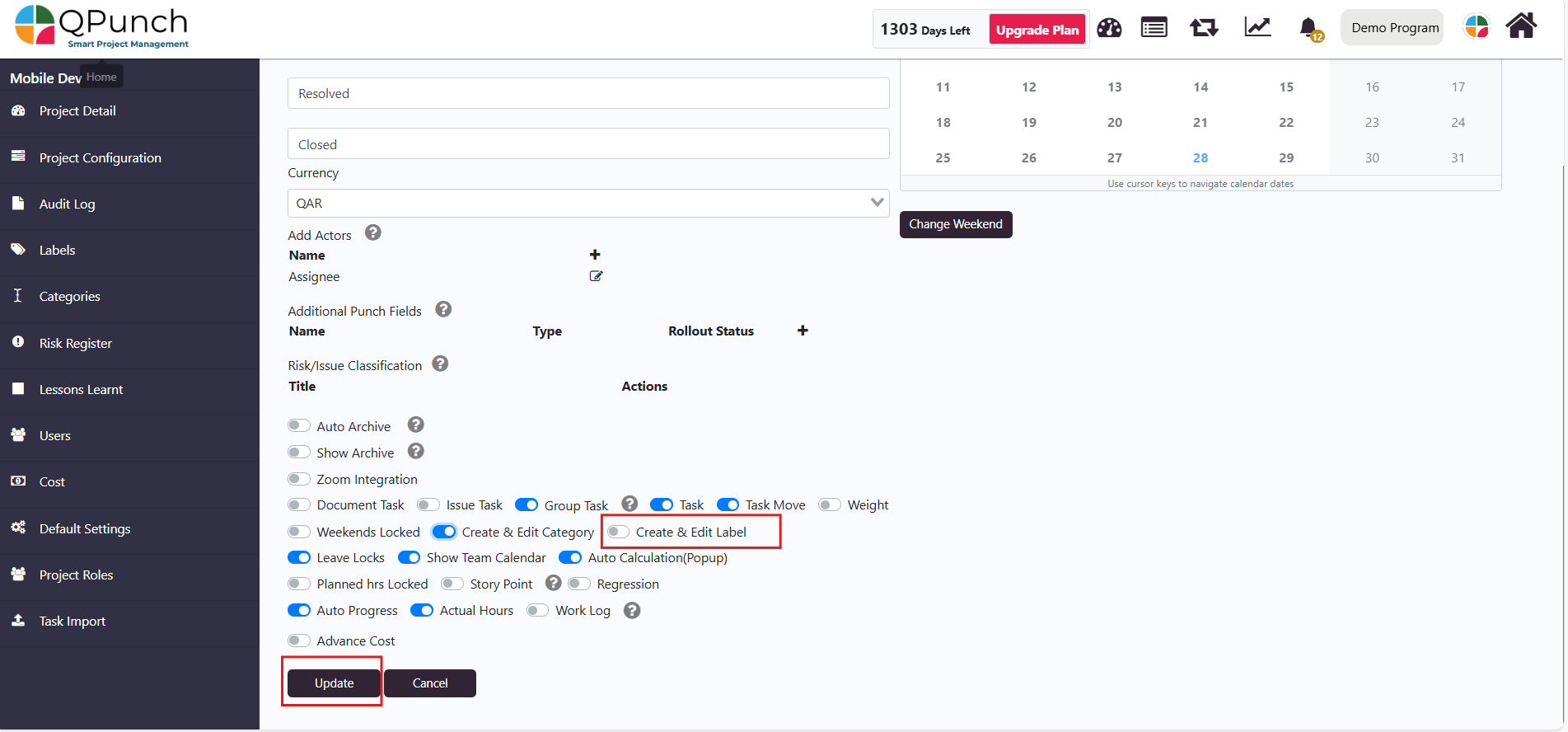Image resolution: width=1568 pixels, height=732 pixels.
Task: Open help icon next to Group Task
Action: click(x=630, y=504)
